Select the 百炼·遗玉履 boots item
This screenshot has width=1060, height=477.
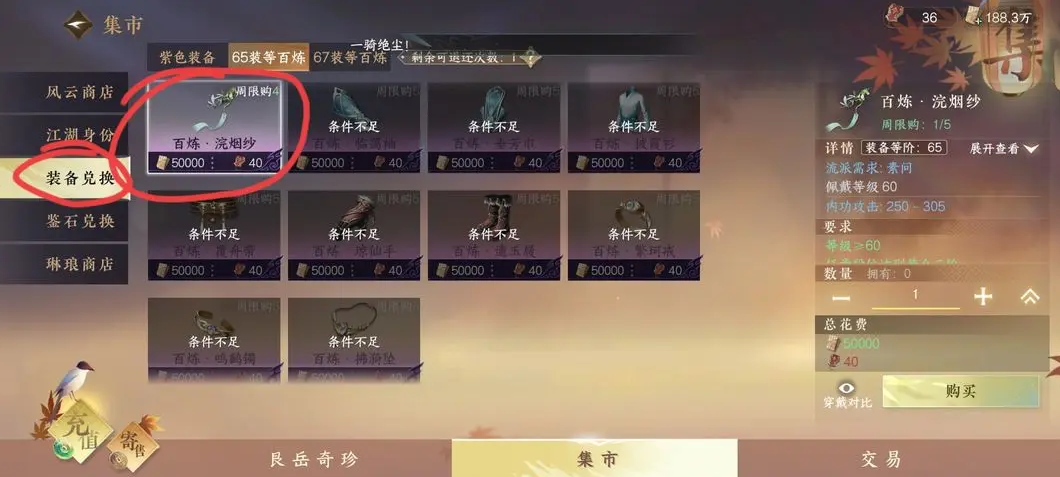point(493,235)
